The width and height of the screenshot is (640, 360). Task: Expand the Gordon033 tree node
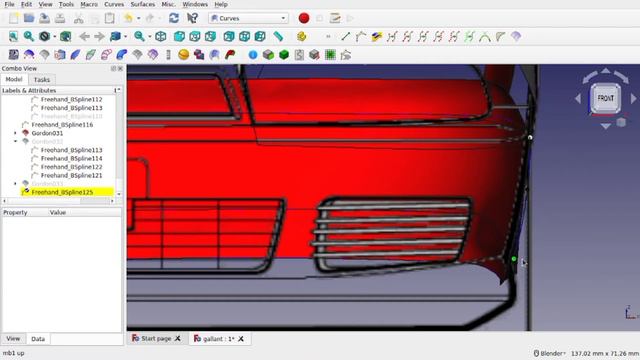[16, 184]
